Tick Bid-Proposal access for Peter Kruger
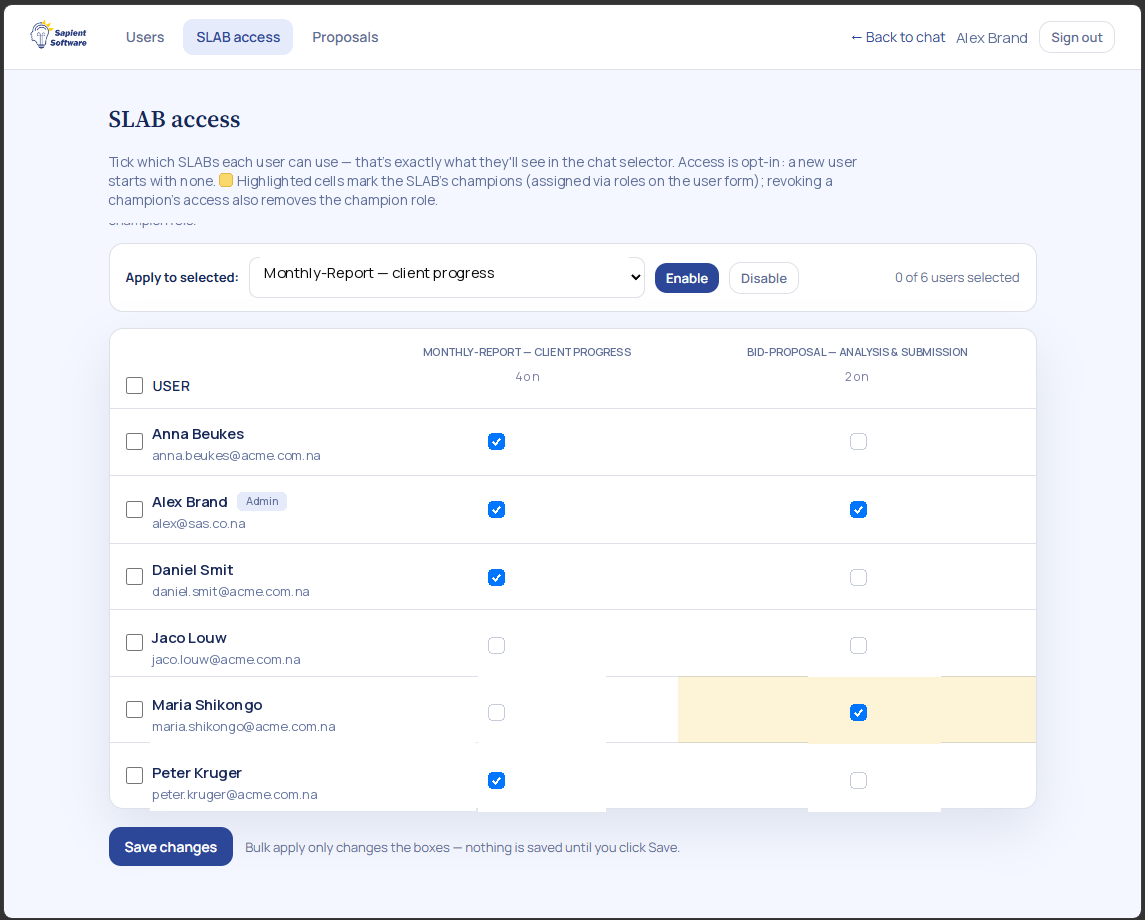Viewport: 1145px width, 920px height. pos(859,781)
